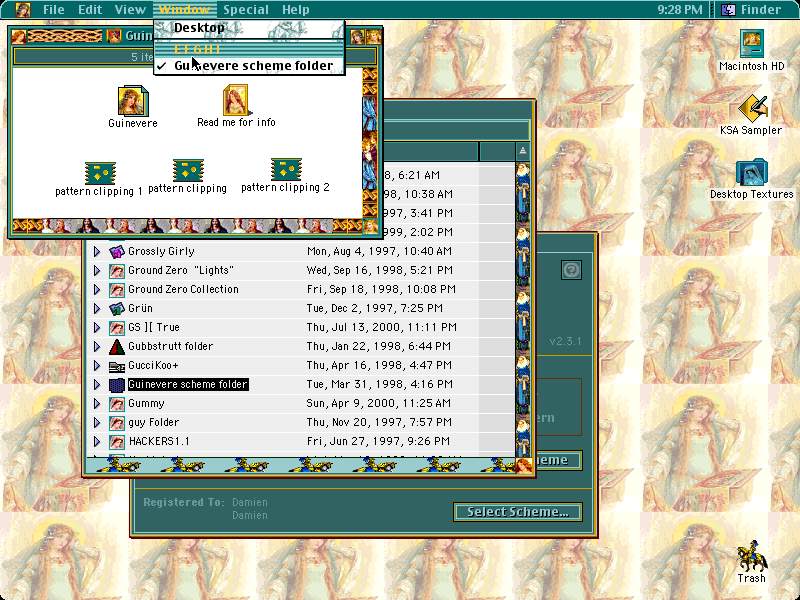The image size is (800, 600).
Task: Toggle the list window sort order button
Action: pyautogui.click(x=522, y=151)
